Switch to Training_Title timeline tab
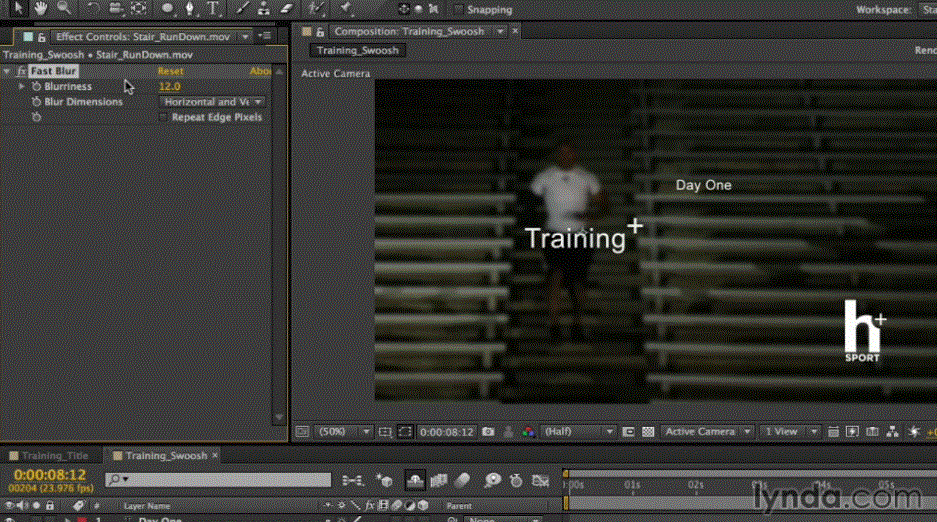This screenshot has height=522, width=937. pos(55,456)
